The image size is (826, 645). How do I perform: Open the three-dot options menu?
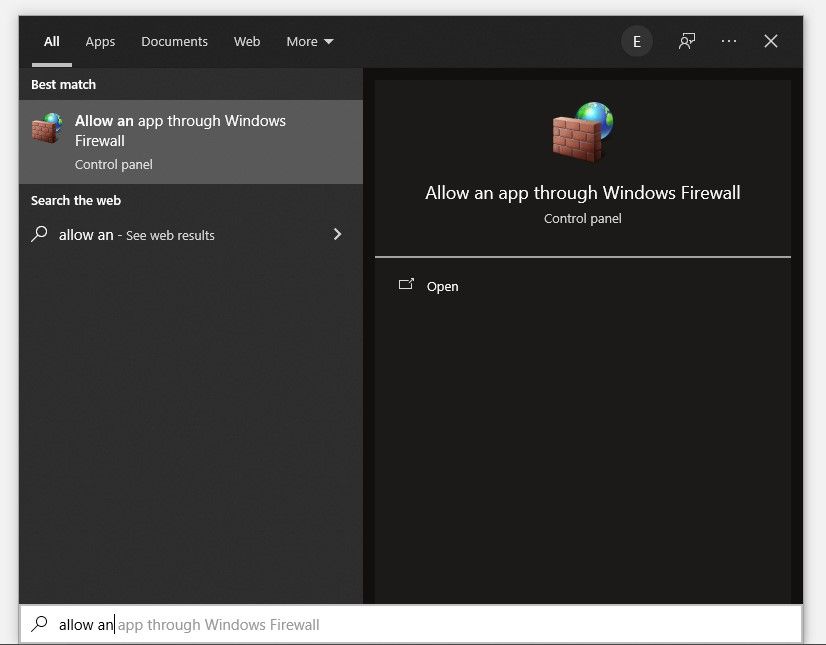point(729,41)
